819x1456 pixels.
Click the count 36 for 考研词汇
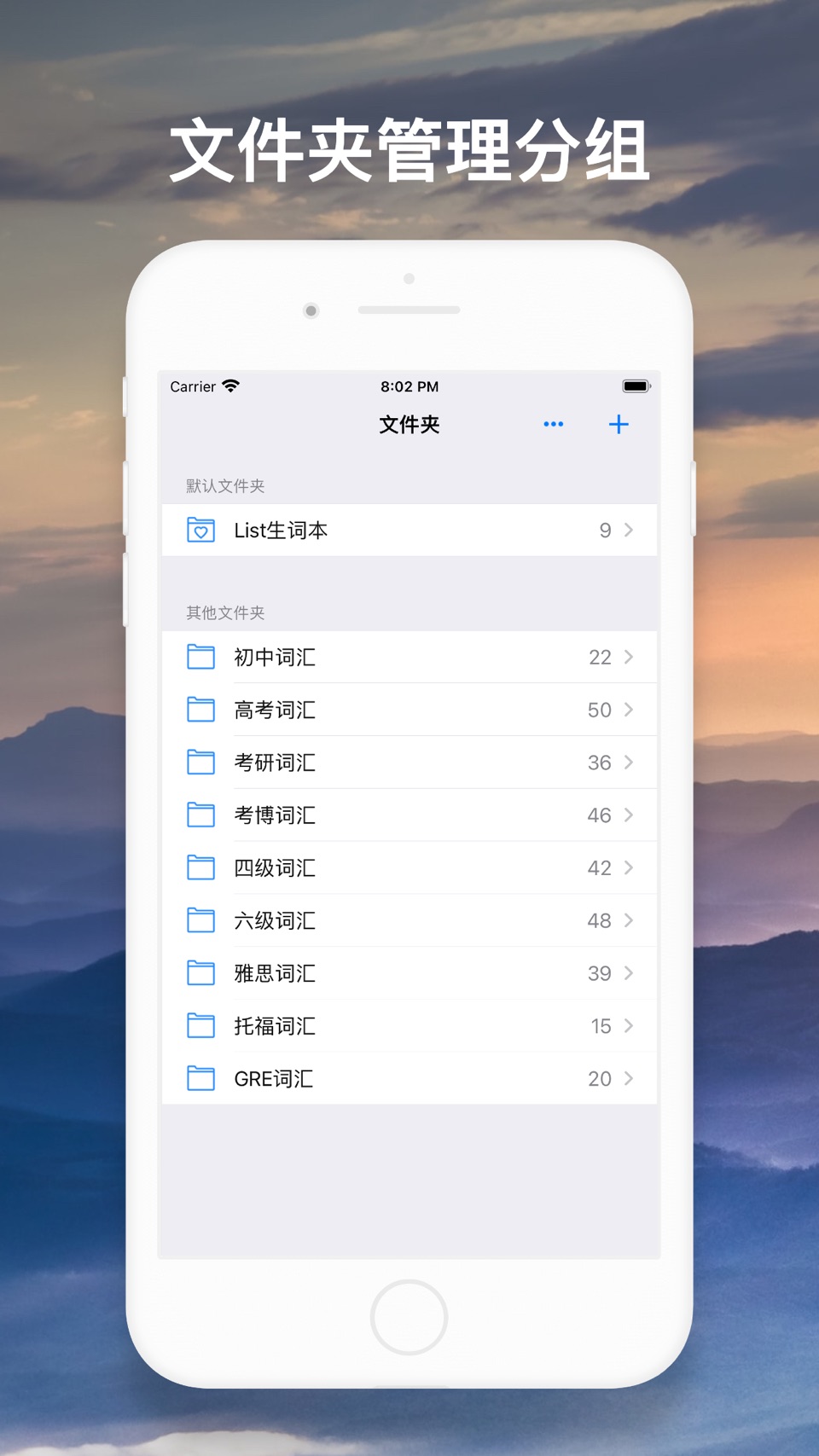point(599,763)
